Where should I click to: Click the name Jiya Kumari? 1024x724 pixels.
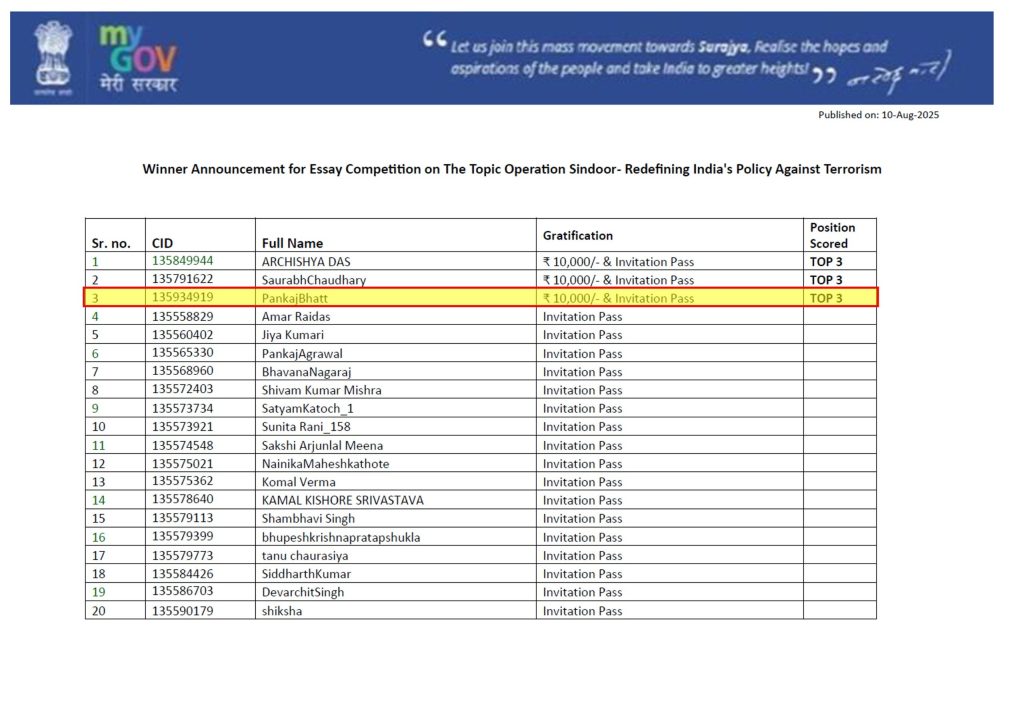pyautogui.click(x=293, y=335)
